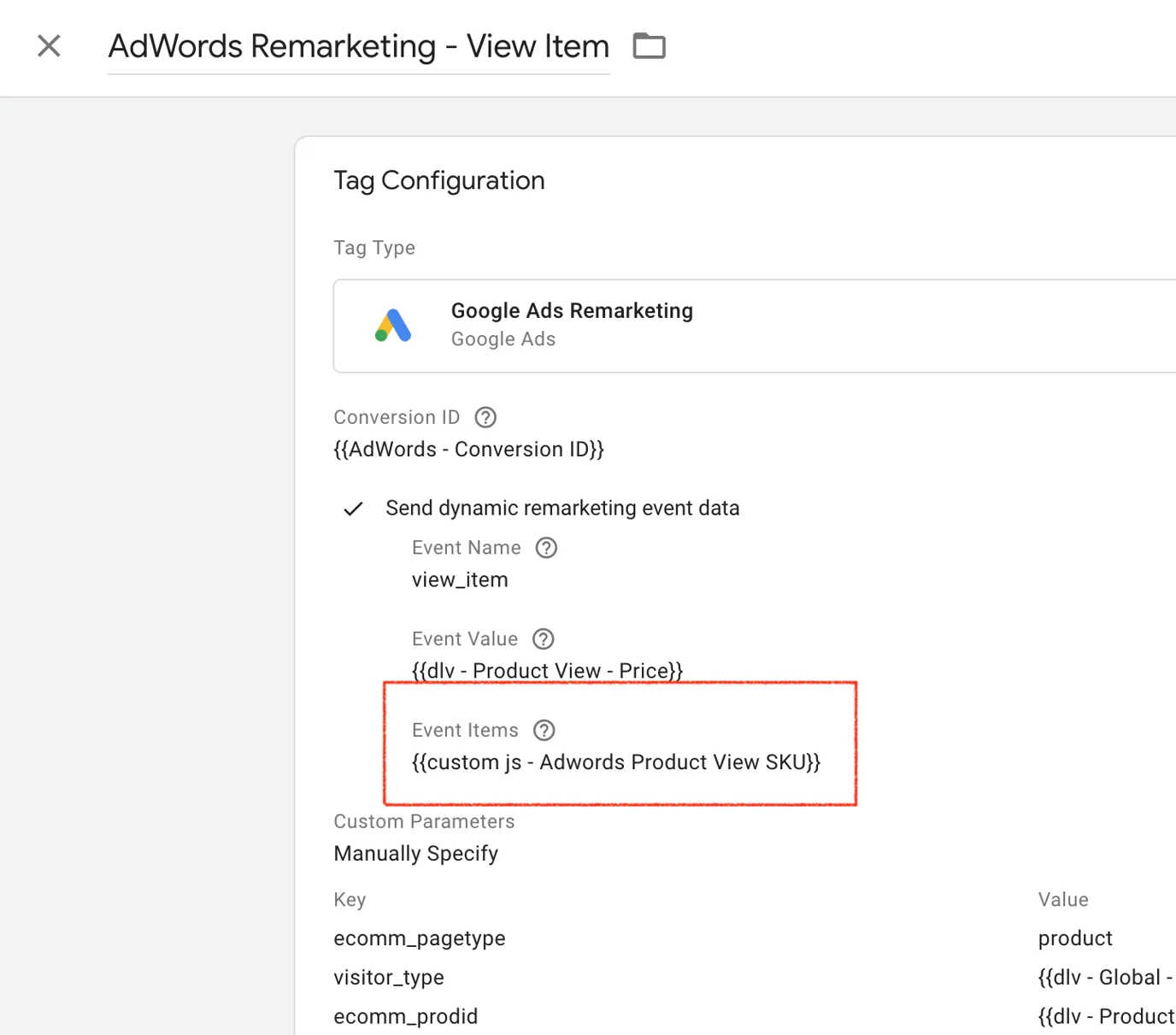
Task: Click the {{AdWords - Conversion ID}} value
Action: point(469,450)
